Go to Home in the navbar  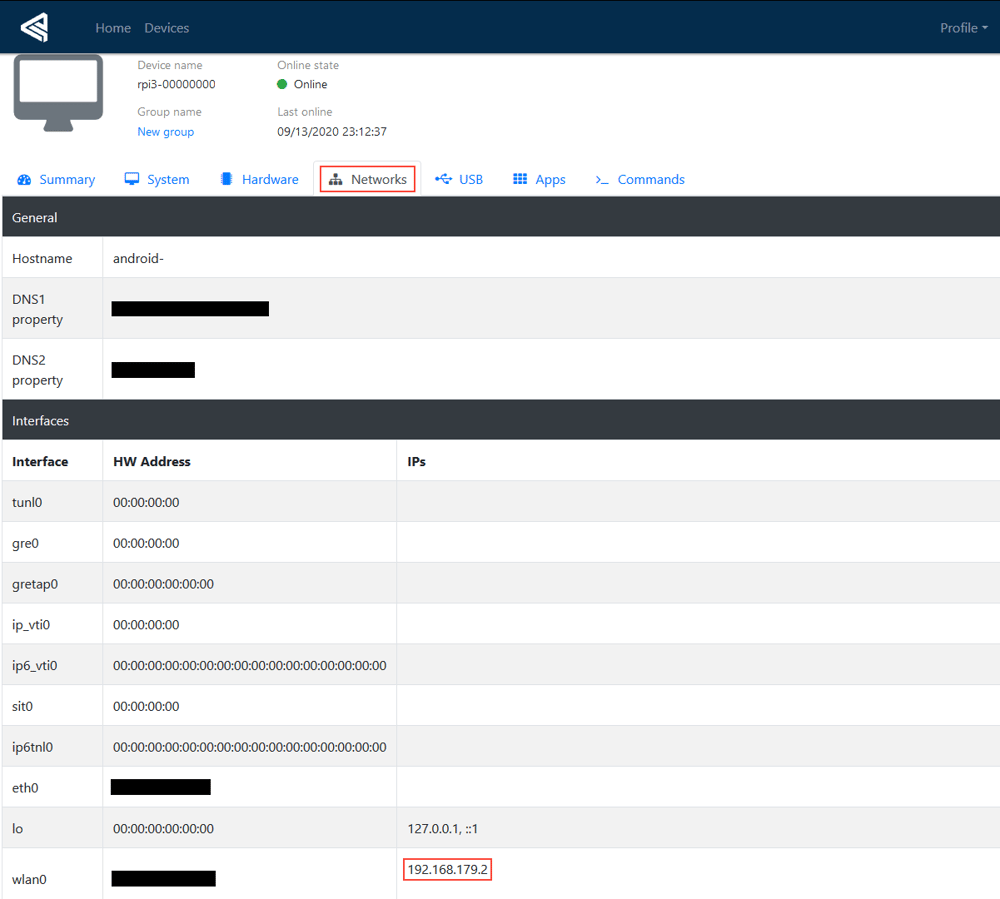click(x=113, y=28)
